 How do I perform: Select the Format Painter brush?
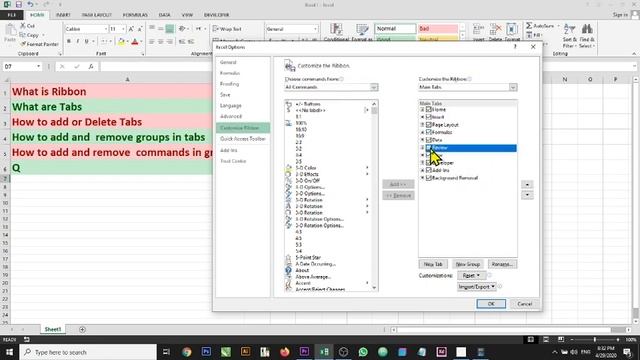[40, 44]
